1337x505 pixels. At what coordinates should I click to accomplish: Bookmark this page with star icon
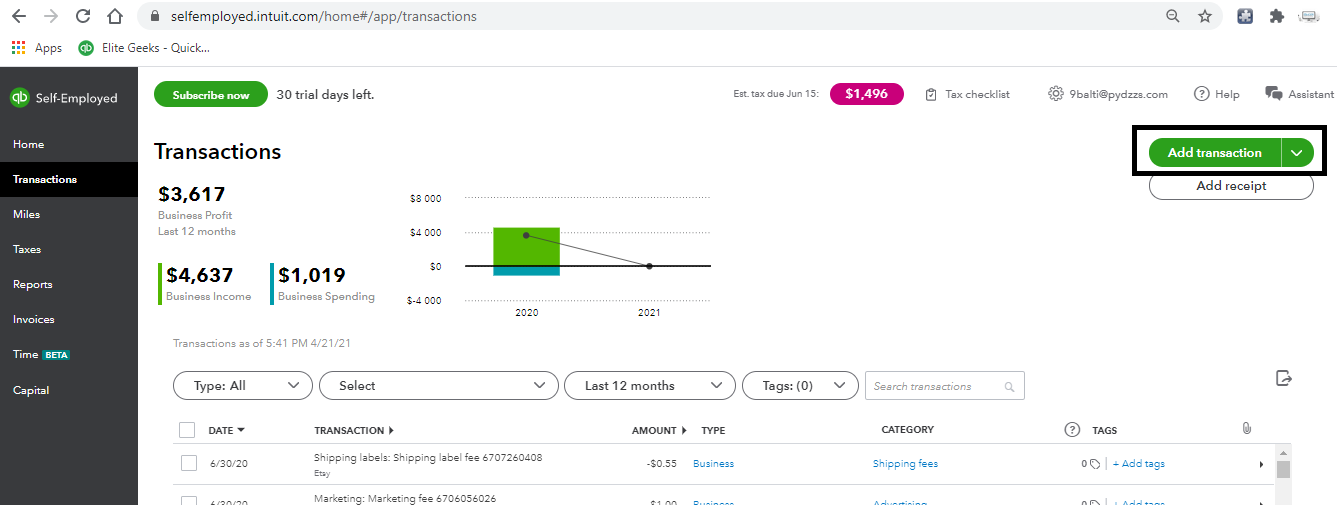pos(1204,16)
